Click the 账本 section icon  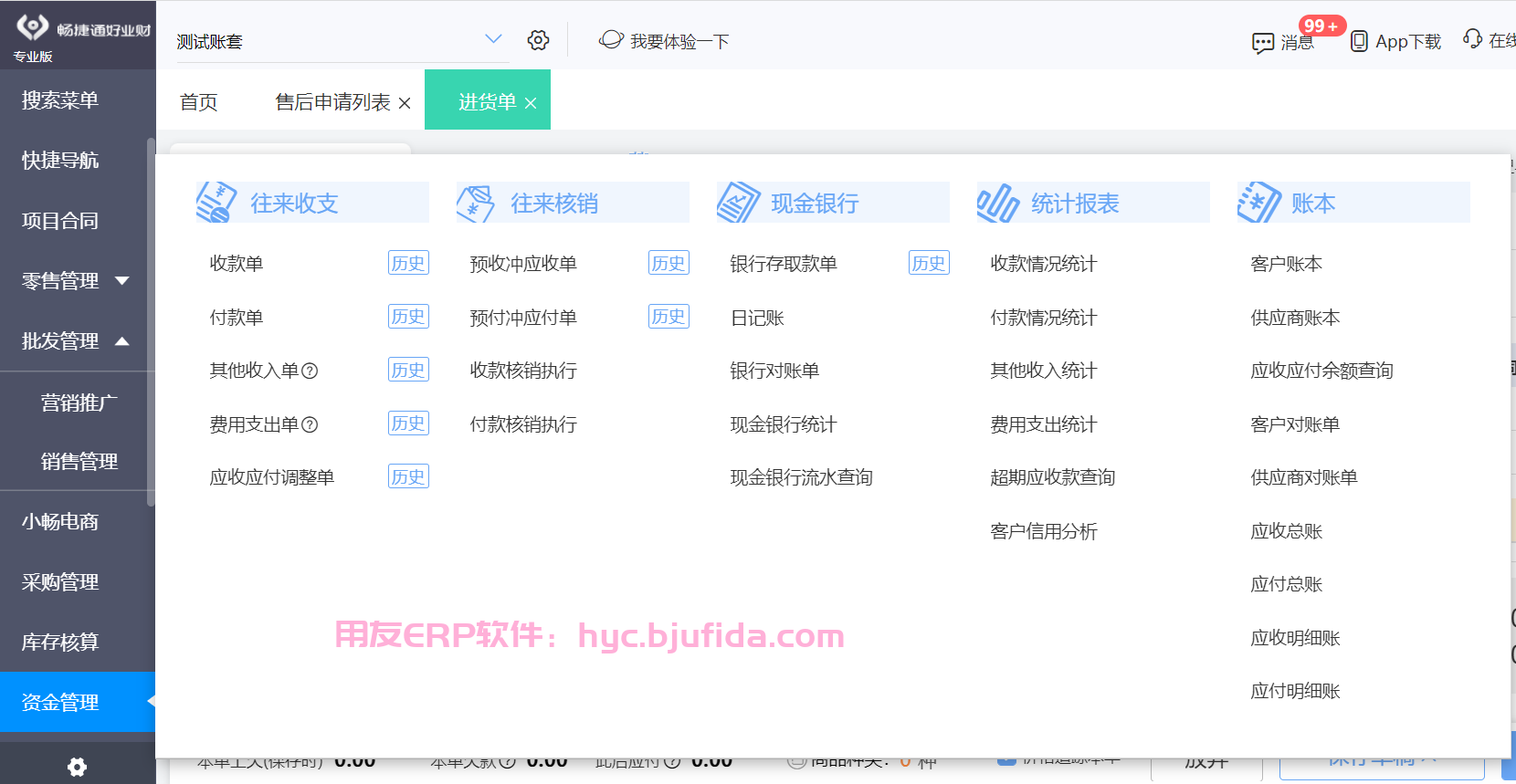tap(1258, 202)
